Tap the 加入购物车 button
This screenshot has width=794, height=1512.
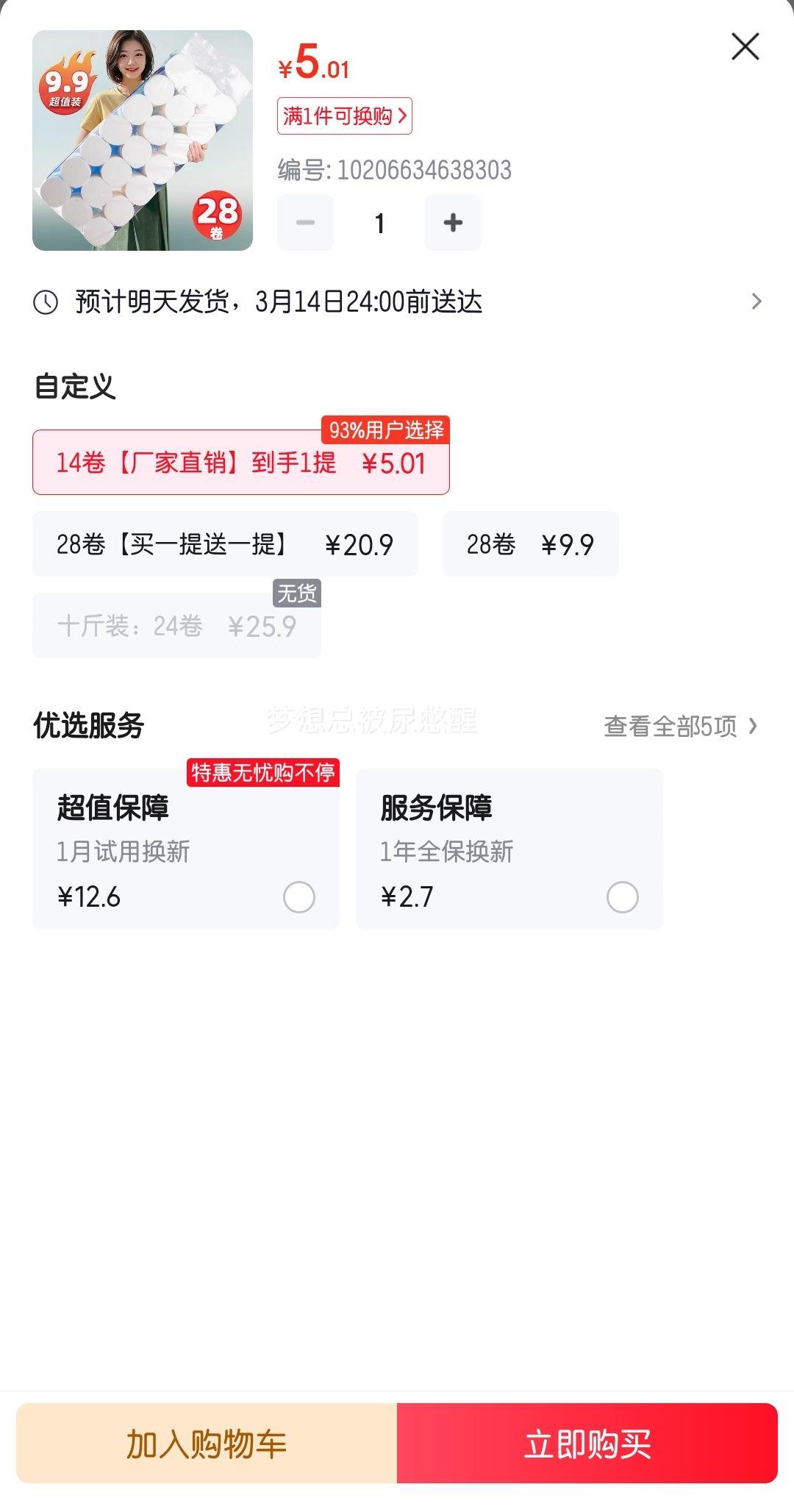[x=207, y=1444]
